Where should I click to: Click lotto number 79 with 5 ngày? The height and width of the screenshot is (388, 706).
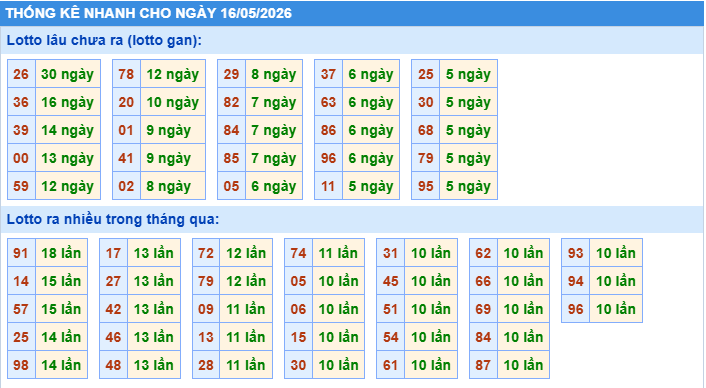pyautogui.click(x=426, y=158)
